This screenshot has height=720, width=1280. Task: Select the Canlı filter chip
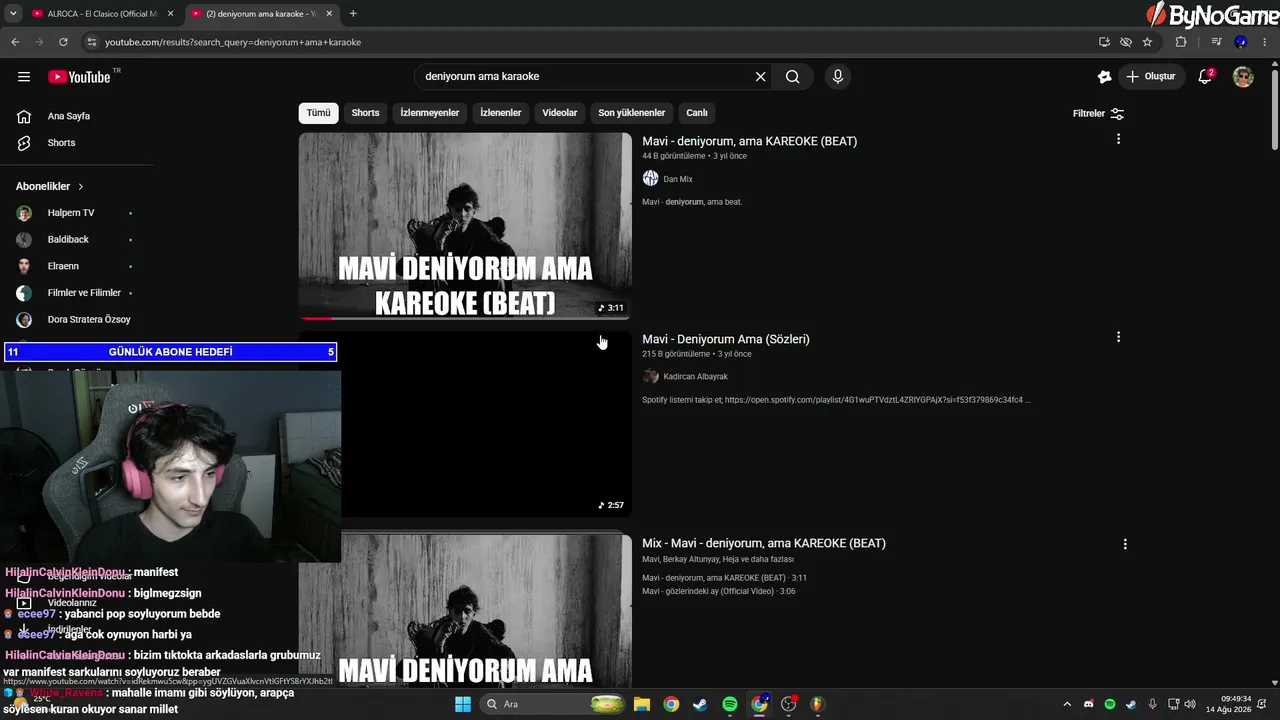[697, 113]
